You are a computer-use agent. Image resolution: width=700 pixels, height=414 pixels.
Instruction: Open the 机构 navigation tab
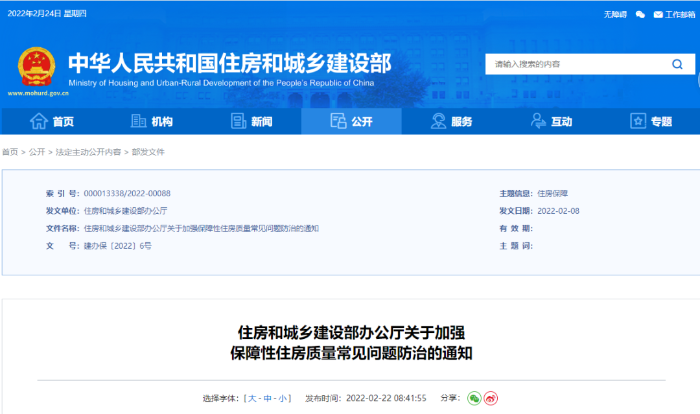click(152, 121)
